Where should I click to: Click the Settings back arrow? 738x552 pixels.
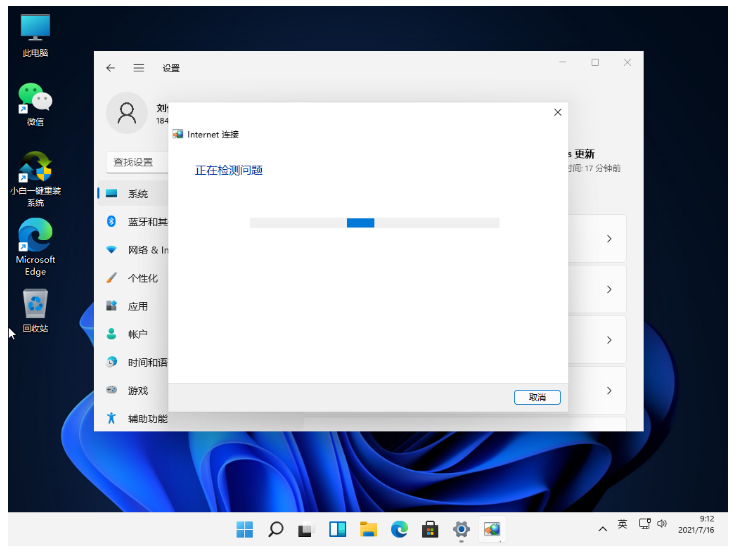[111, 68]
